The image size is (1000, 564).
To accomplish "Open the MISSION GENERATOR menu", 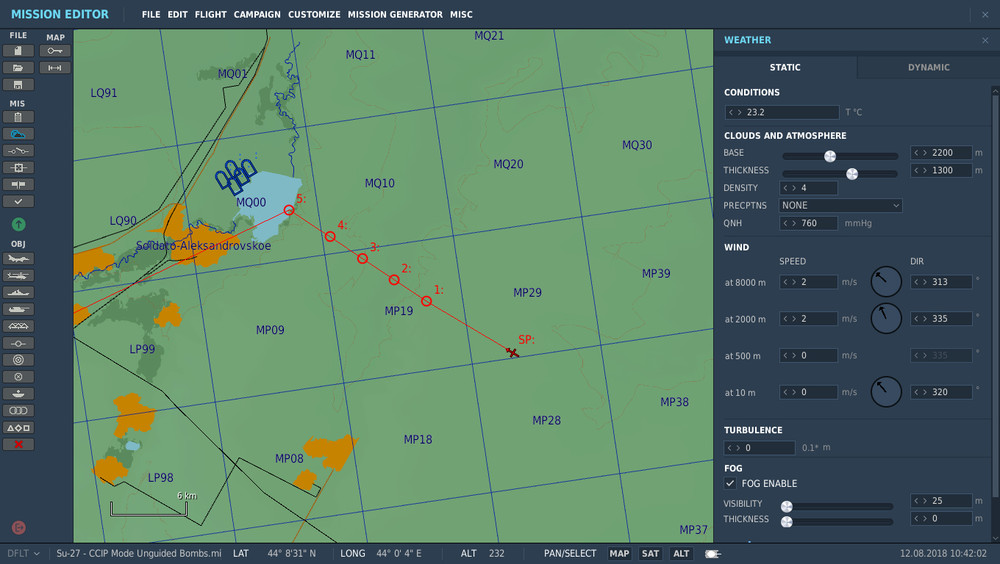I will pyautogui.click(x=395, y=14).
